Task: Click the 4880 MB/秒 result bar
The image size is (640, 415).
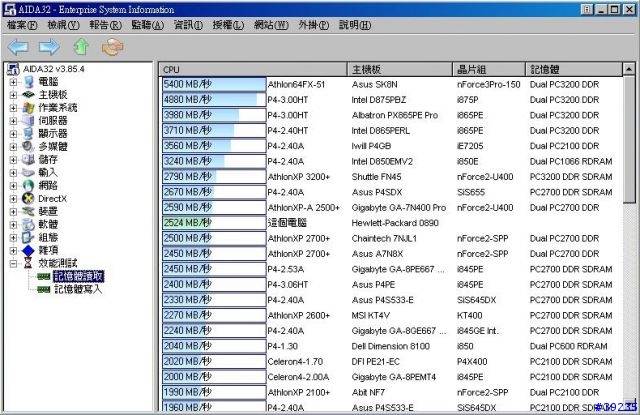Action: point(214,100)
